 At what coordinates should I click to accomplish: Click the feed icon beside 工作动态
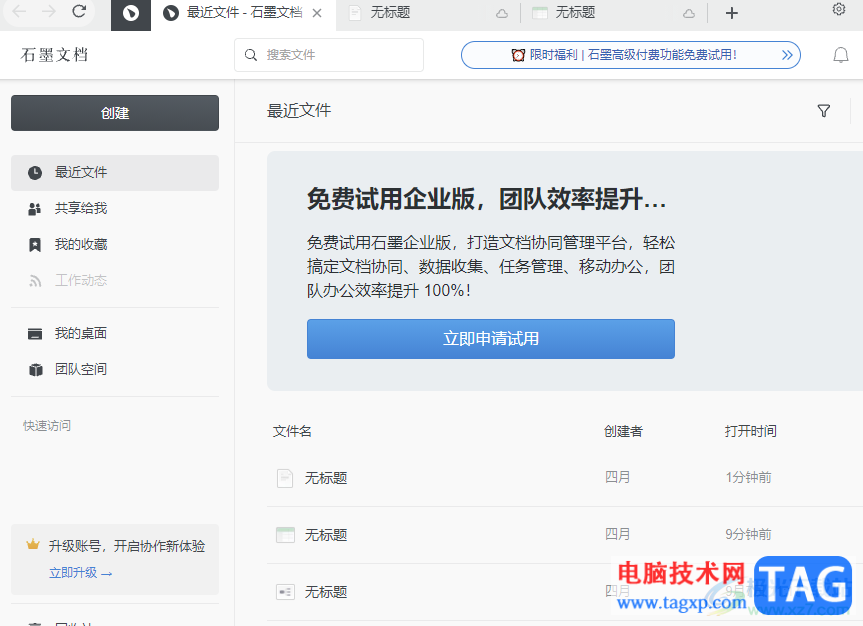click(x=35, y=281)
